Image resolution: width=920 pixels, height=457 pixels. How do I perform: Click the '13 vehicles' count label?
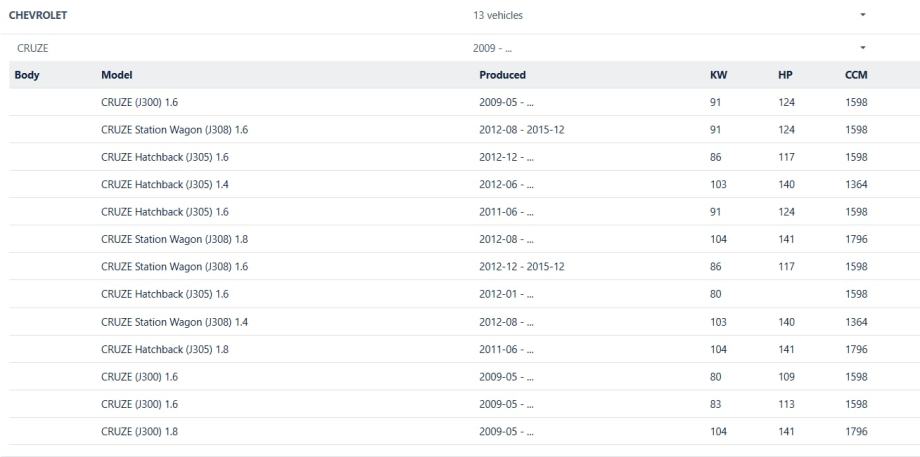[x=498, y=15]
